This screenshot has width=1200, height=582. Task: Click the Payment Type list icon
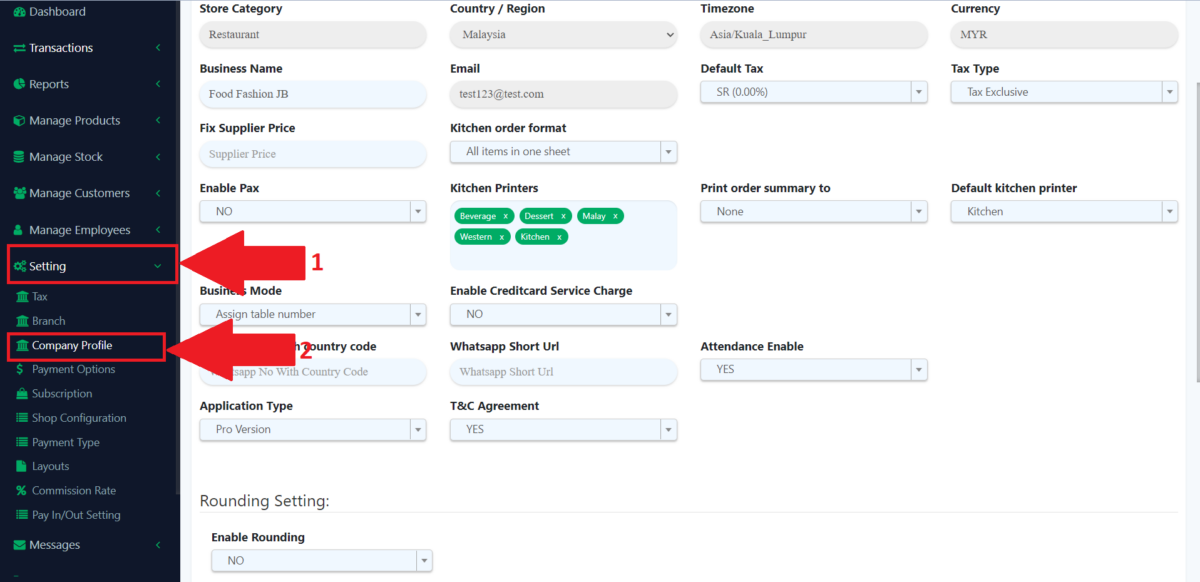[23, 442]
